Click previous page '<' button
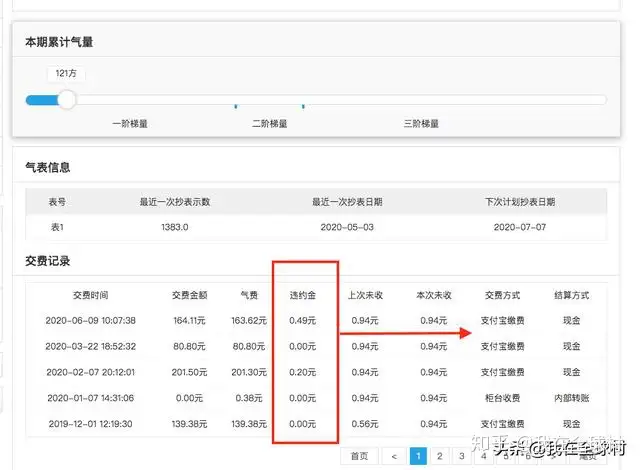 coord(394,456)
